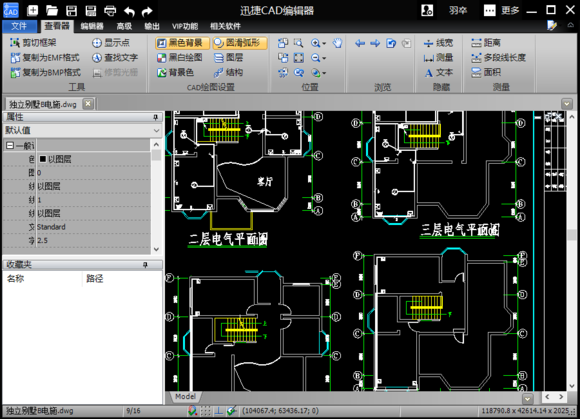The height and width of the screenshot is (419, 580).
Task: Click the 查找文字 find text tool
Action: [x=115, y=58]
